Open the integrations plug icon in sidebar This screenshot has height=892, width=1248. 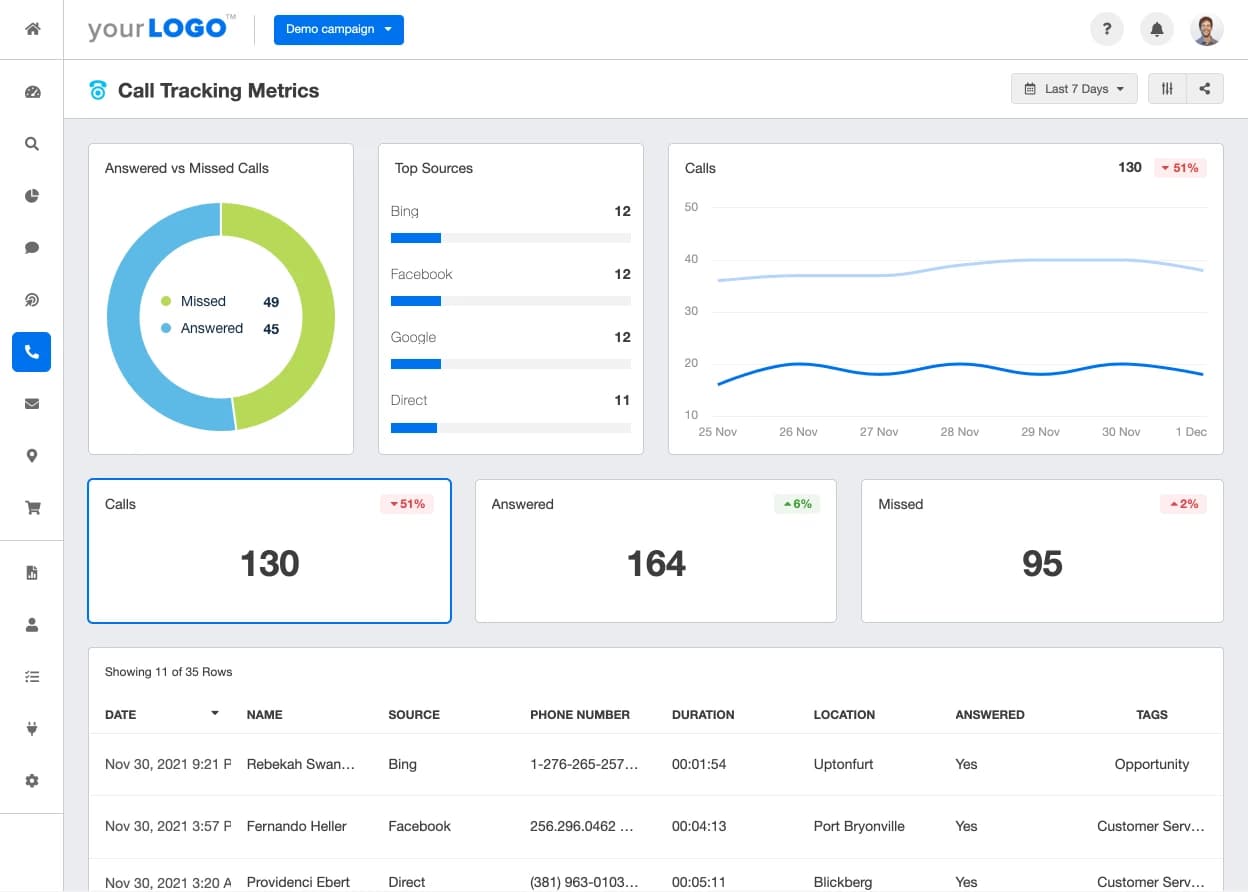(31, 728)
